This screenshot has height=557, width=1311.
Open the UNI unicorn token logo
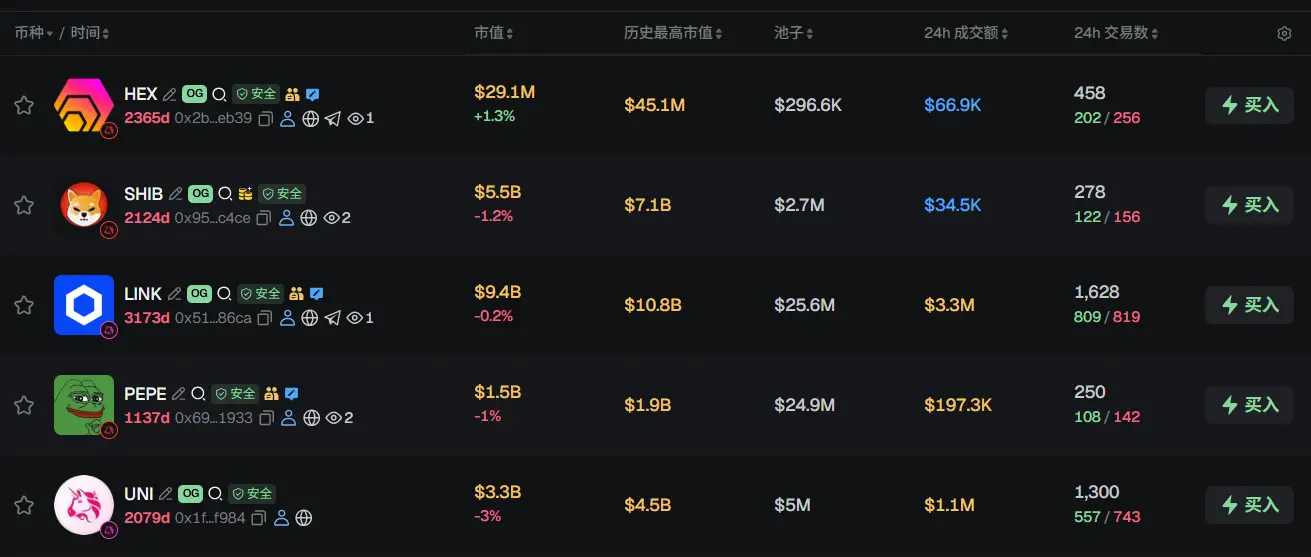(84, 505)
